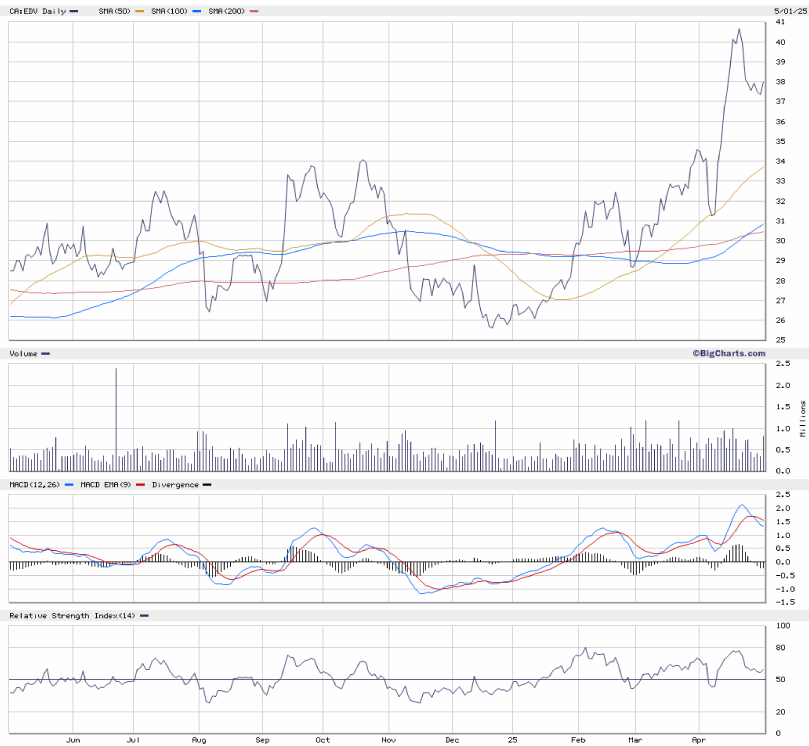Click the Millions label on the volume axis
The width and height of the screenshot is (809, 746).
click(802, 416)
